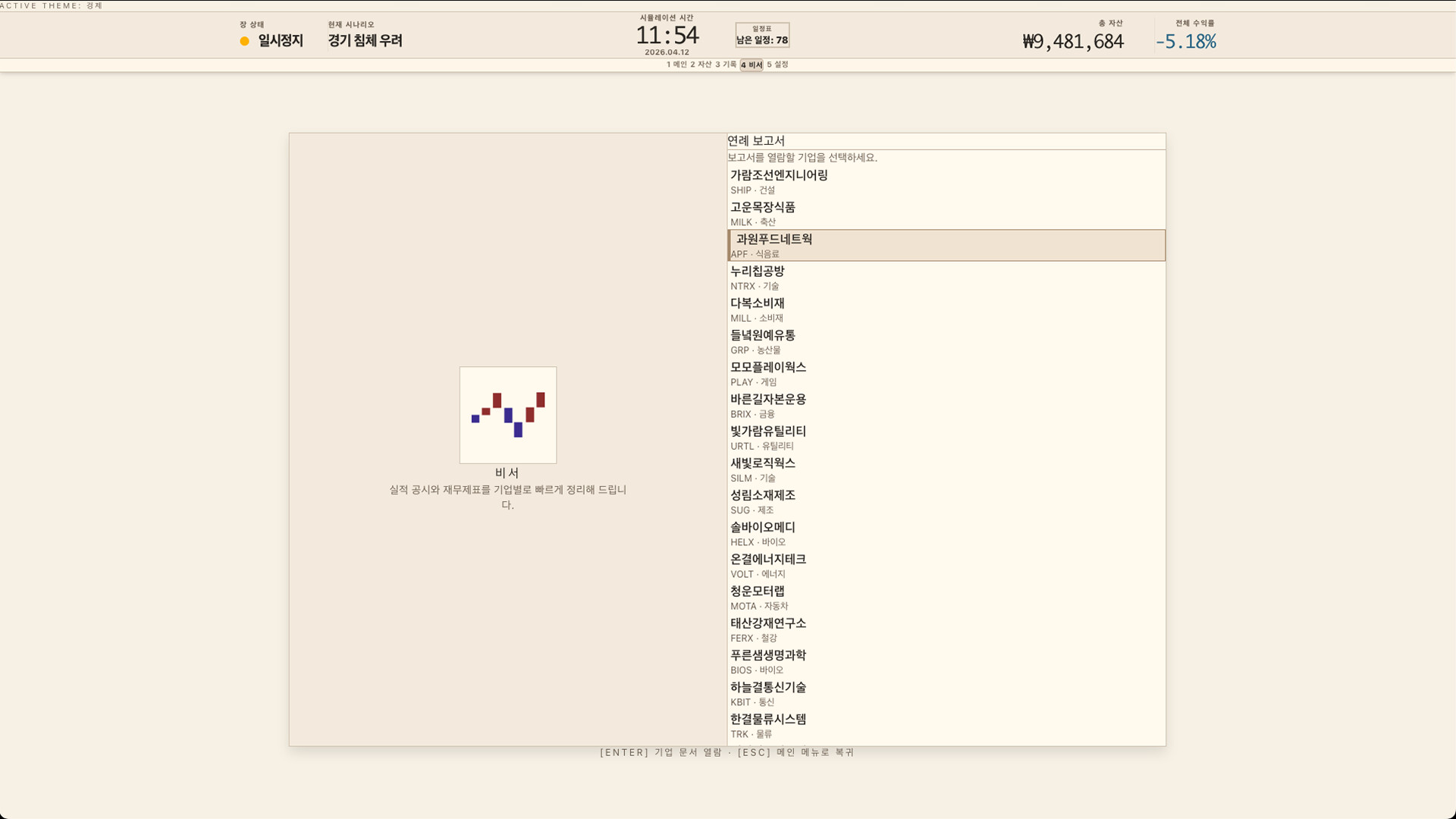Switch to the 2 자산 tab

tap(699, 65)
